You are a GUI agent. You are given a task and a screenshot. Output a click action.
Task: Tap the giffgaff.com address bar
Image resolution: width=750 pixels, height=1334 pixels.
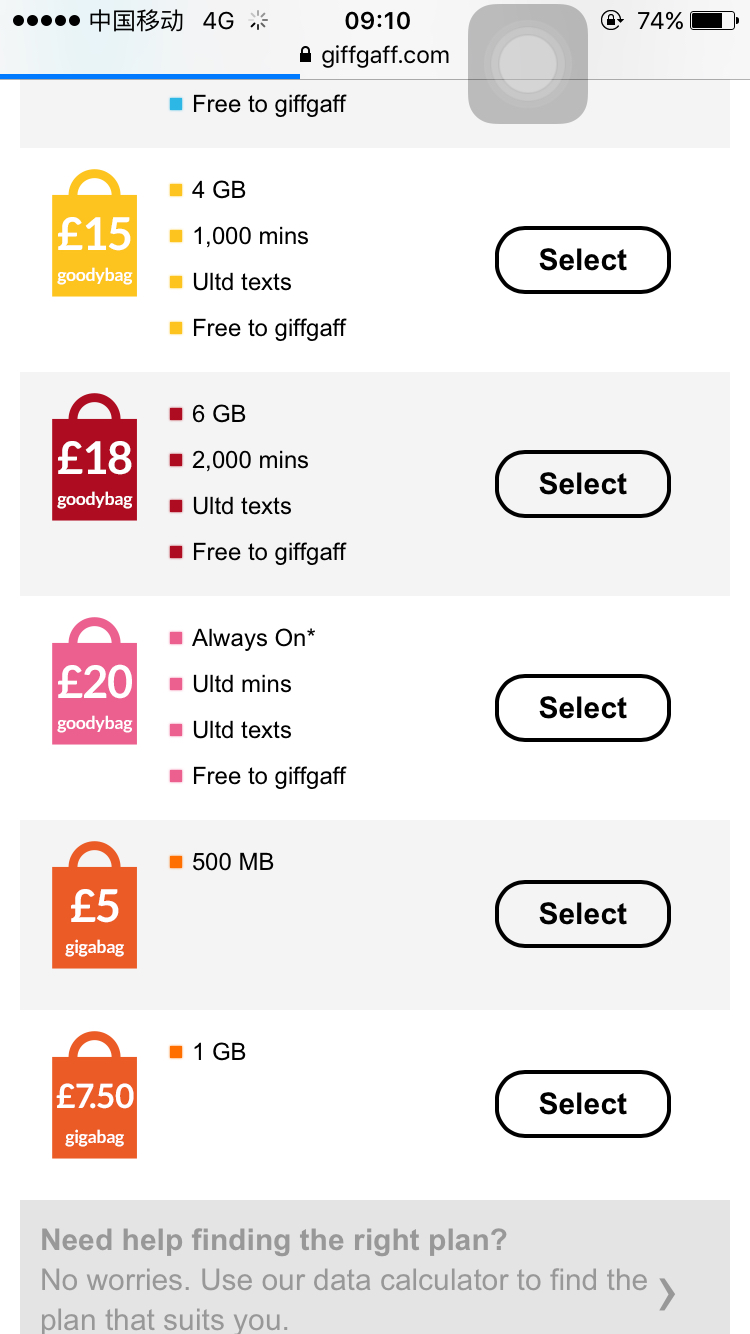coord(384,55)
